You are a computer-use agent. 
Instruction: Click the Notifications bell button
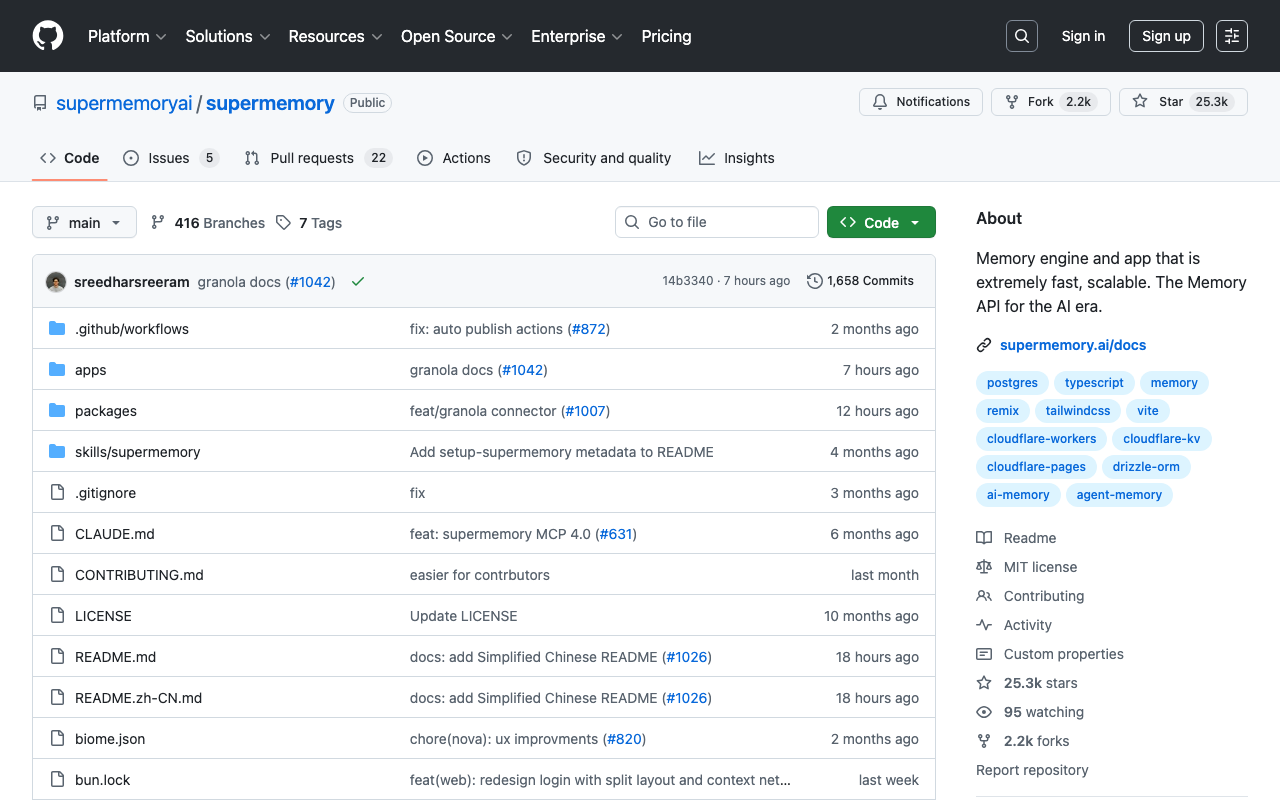point(921,102)
